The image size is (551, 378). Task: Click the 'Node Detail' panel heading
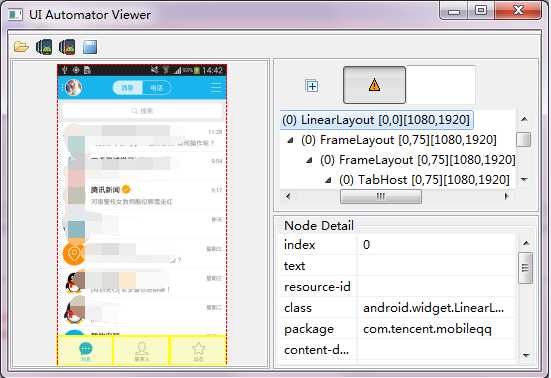[x=319, y=226]
